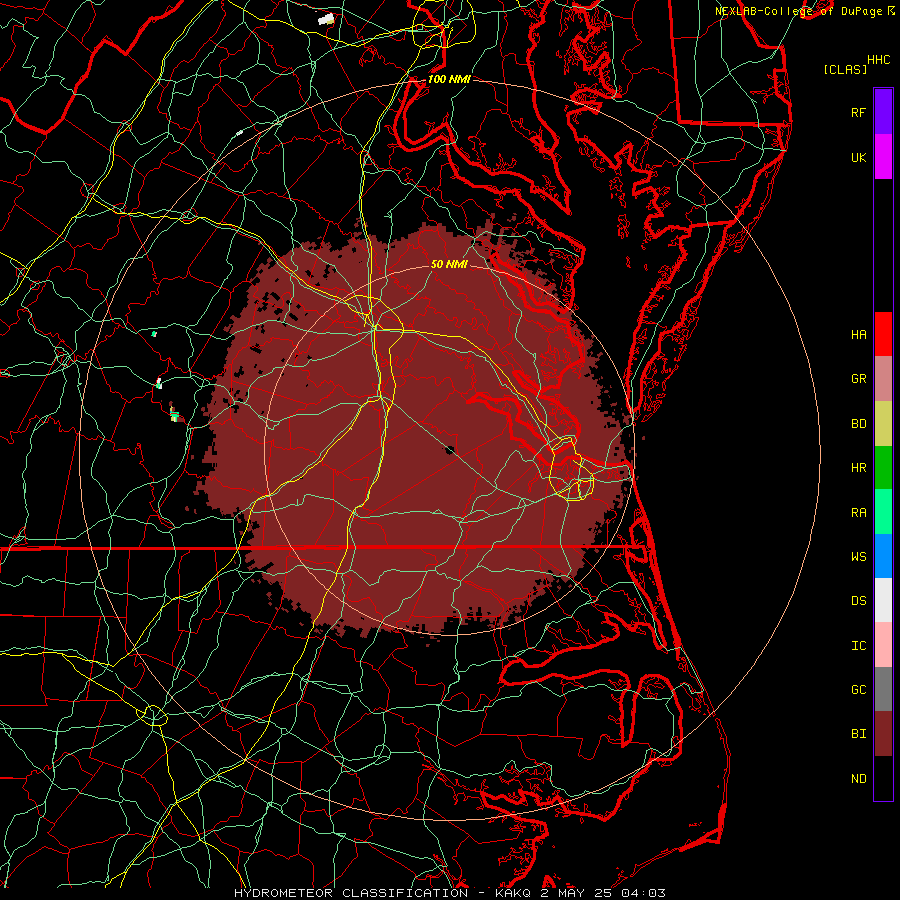Click the GC legend label
900x900 pixels.
pyautogui.click(x=858, y=690)
